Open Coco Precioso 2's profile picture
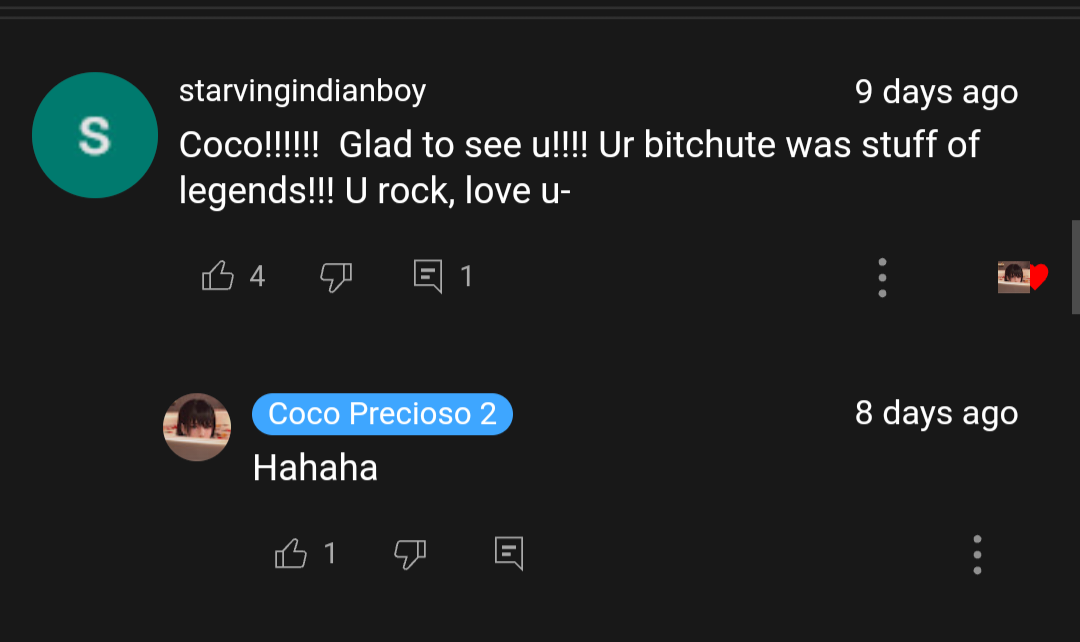 [197, 427]
